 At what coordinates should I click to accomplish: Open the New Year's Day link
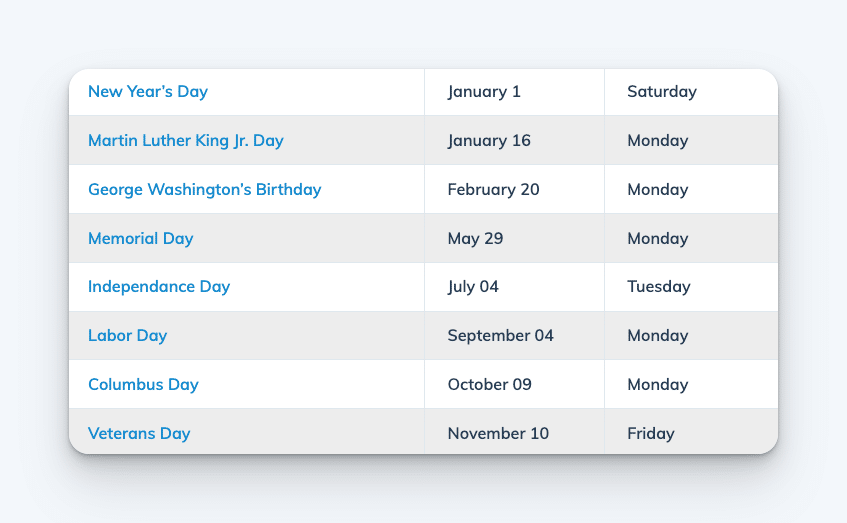tap(148, 92)
